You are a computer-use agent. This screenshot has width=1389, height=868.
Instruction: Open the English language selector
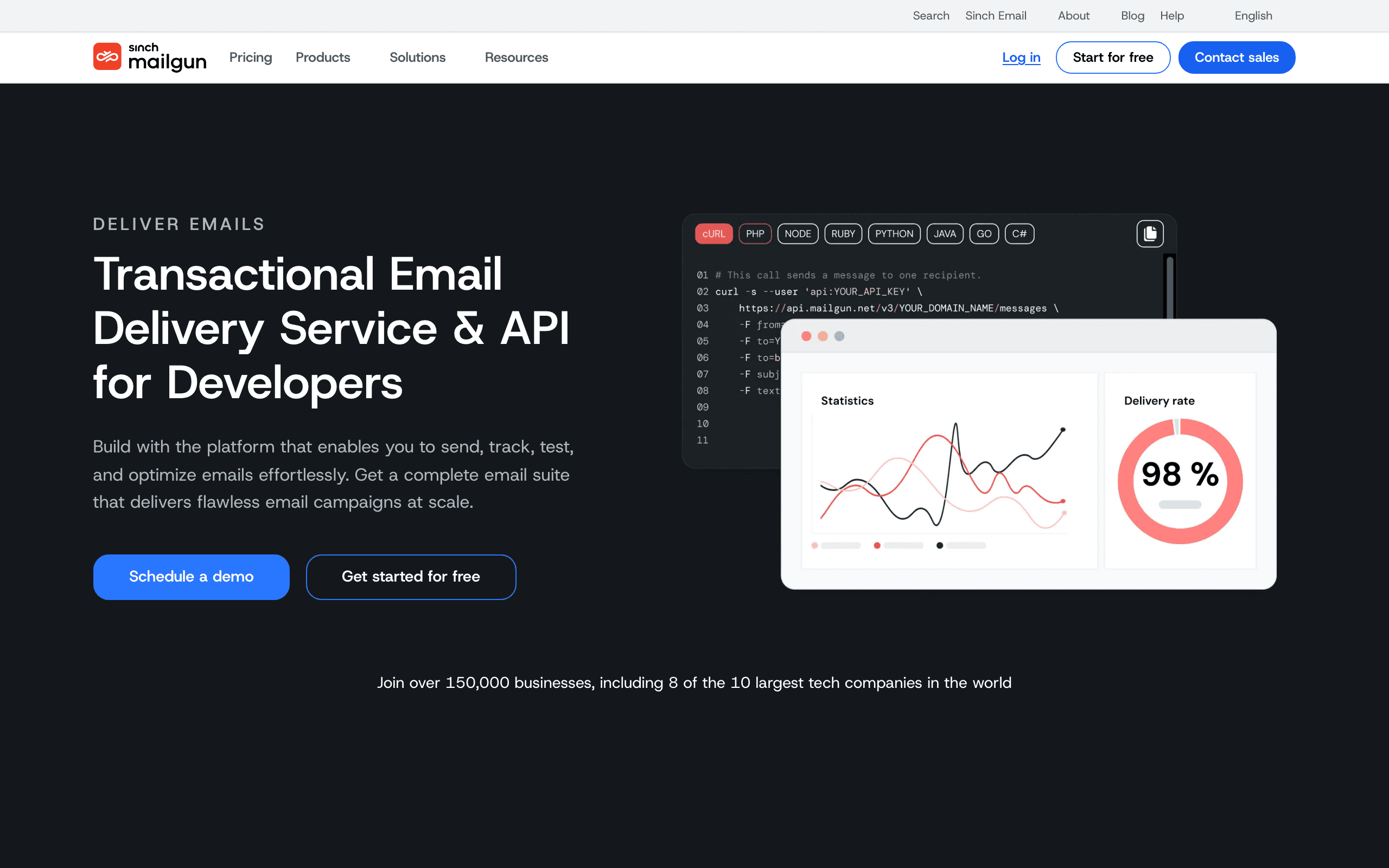pos(1253,16)
